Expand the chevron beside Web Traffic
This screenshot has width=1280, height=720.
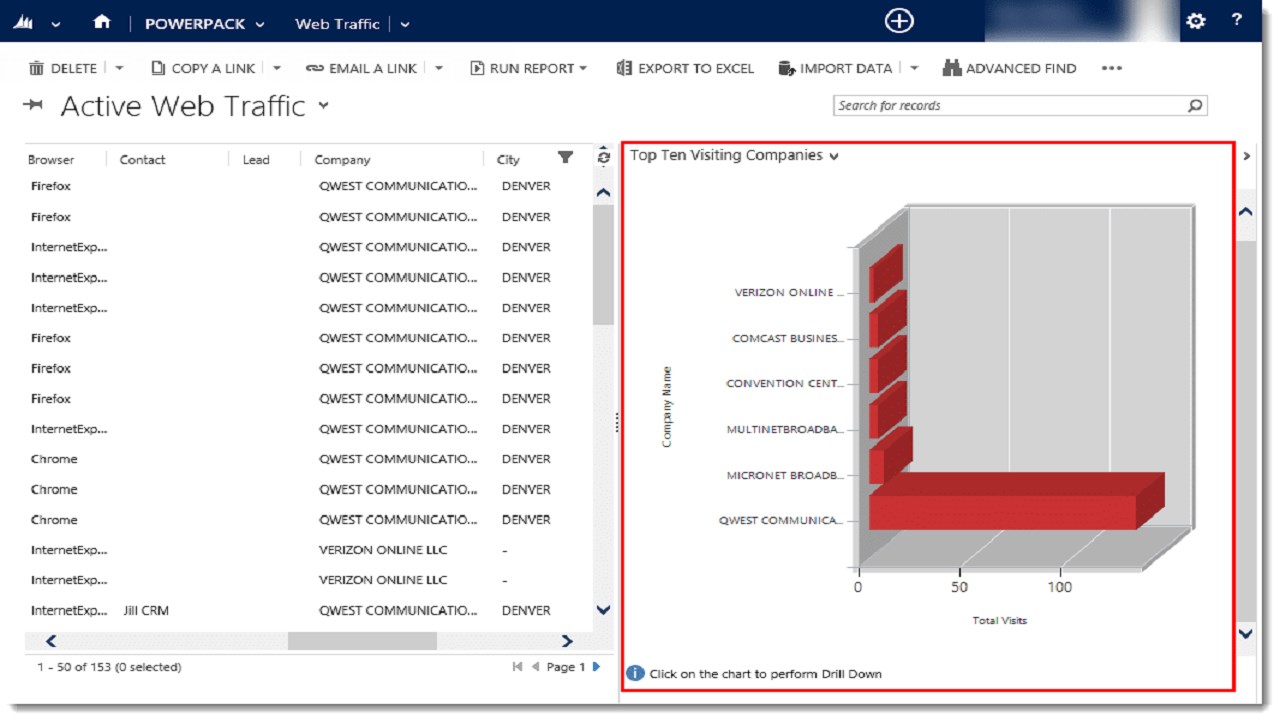coord(405,24)
